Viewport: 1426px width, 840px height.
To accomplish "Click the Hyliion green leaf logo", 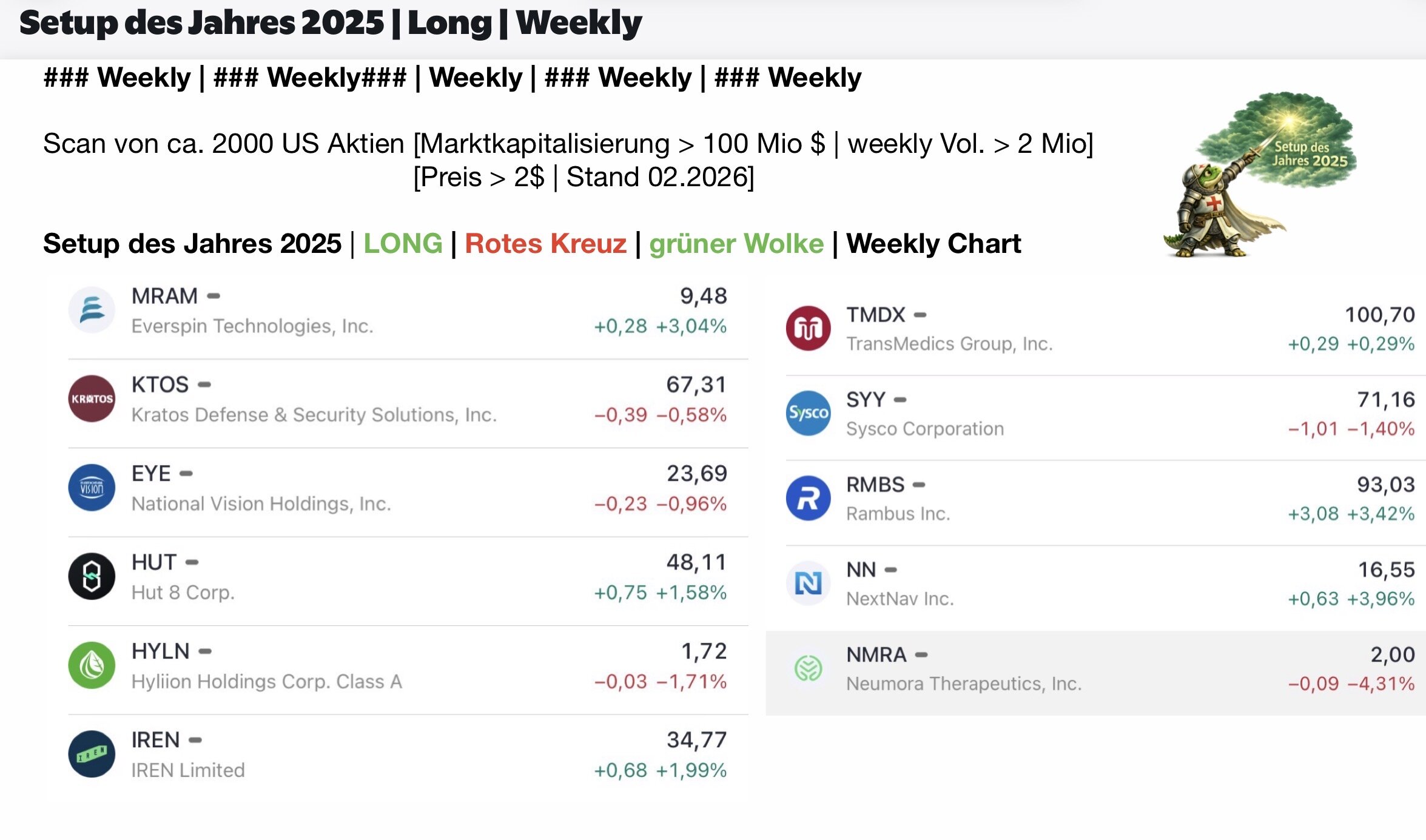I will (x=92, y=665).
